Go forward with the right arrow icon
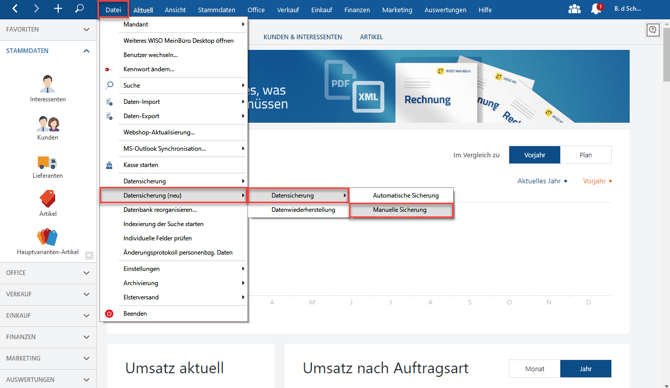Image resolution: width=670 pixels, height=388 pixels. [36, 9]
